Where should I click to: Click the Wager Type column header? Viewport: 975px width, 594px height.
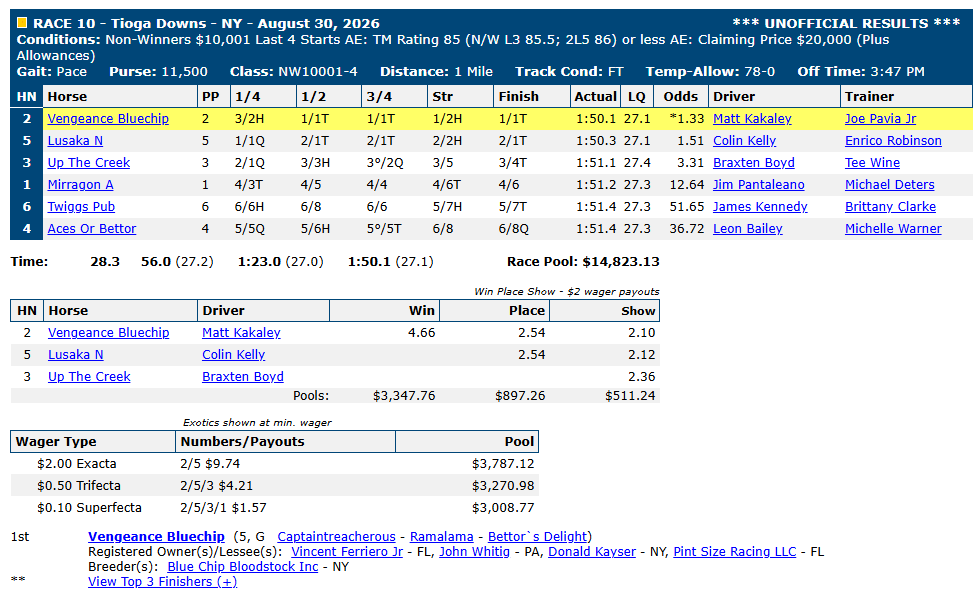tap(93, 442)
